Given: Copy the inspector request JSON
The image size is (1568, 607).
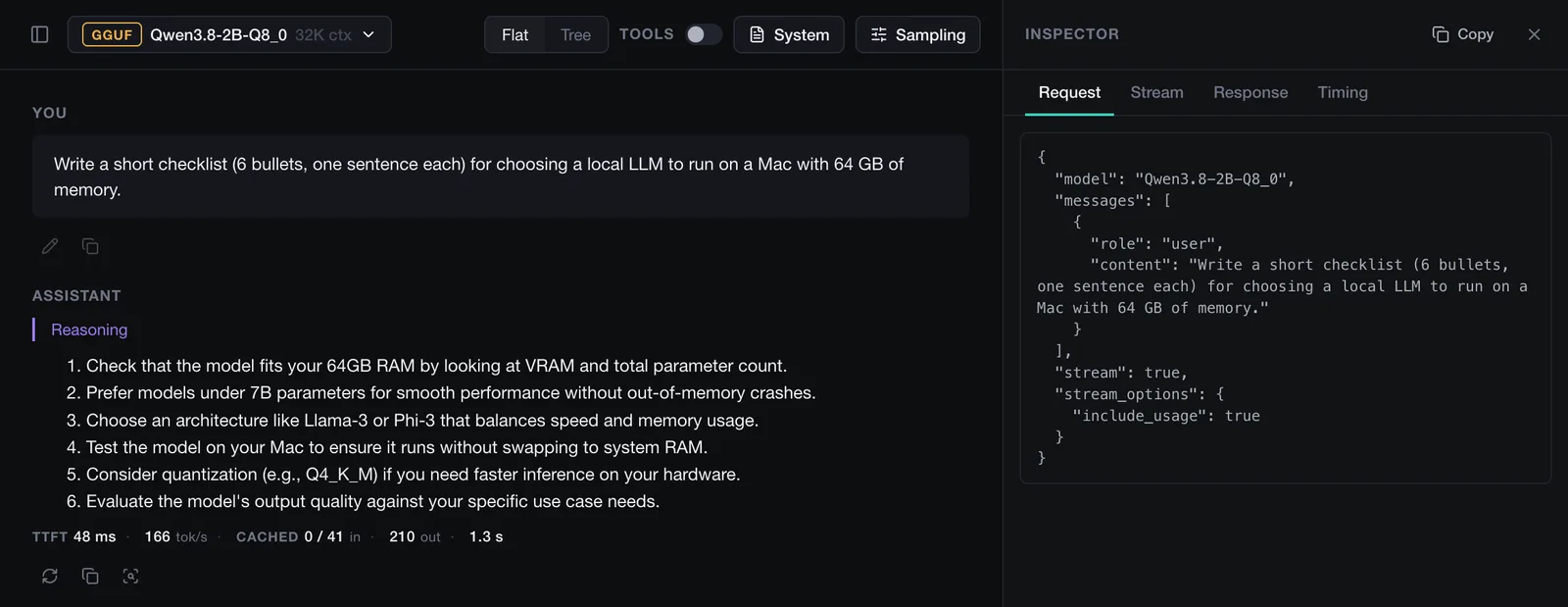Looking at the screenshot, I should pyautogui.click(x=1462, y=34).
